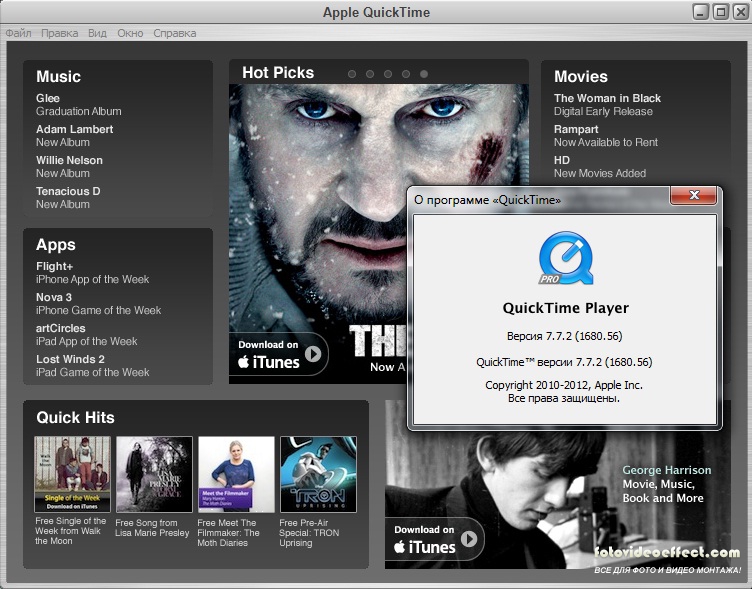Click Free Song from Lisa Marie Presley caption
The width and height of the screenshot is (752, 589).
(x=152, y=528)
